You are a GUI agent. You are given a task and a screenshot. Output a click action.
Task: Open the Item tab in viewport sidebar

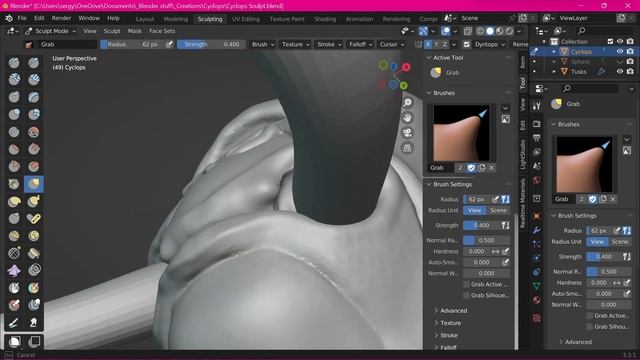click(x=522, y=62)
